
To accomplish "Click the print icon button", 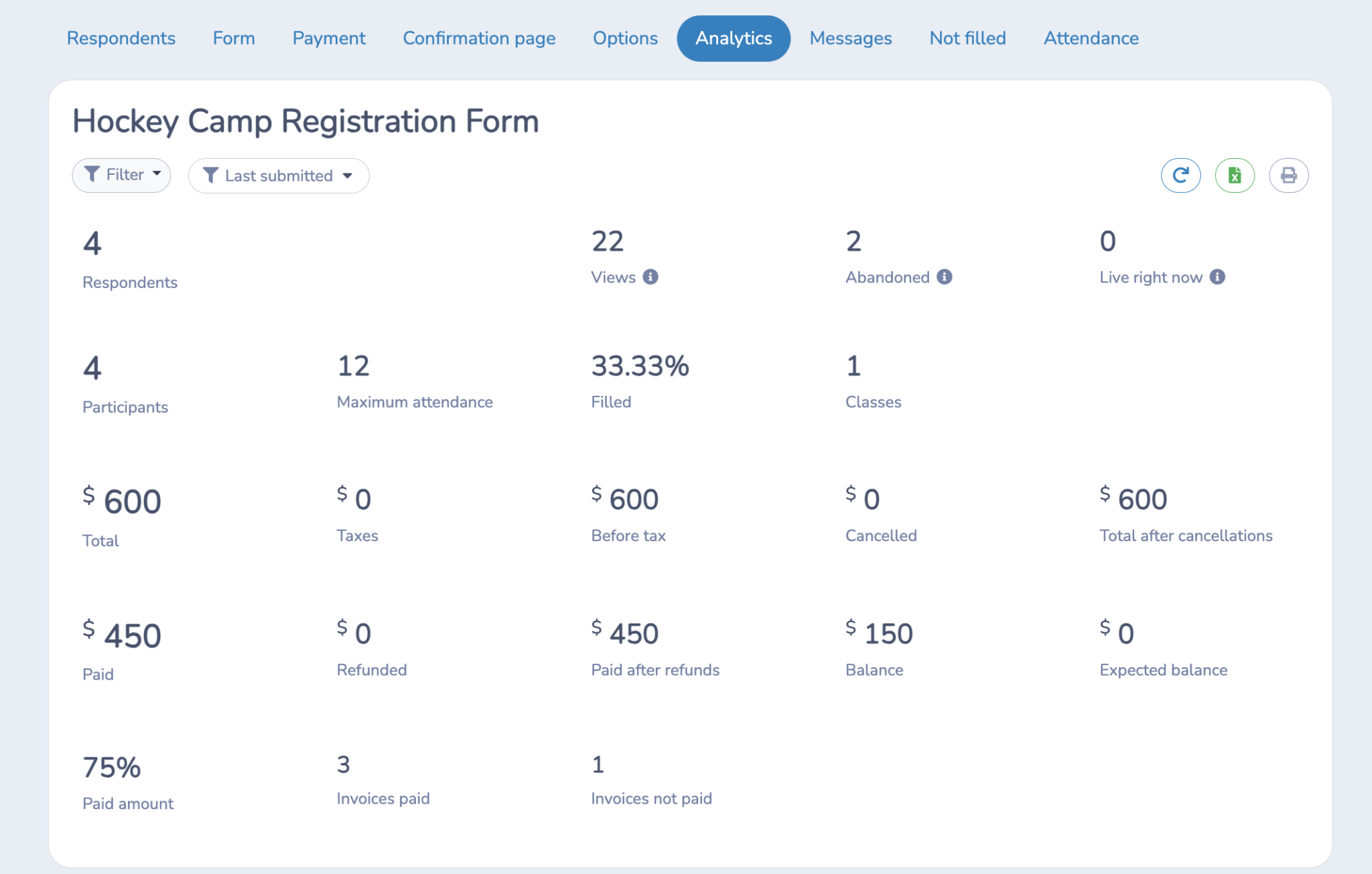I will 1288,175.
